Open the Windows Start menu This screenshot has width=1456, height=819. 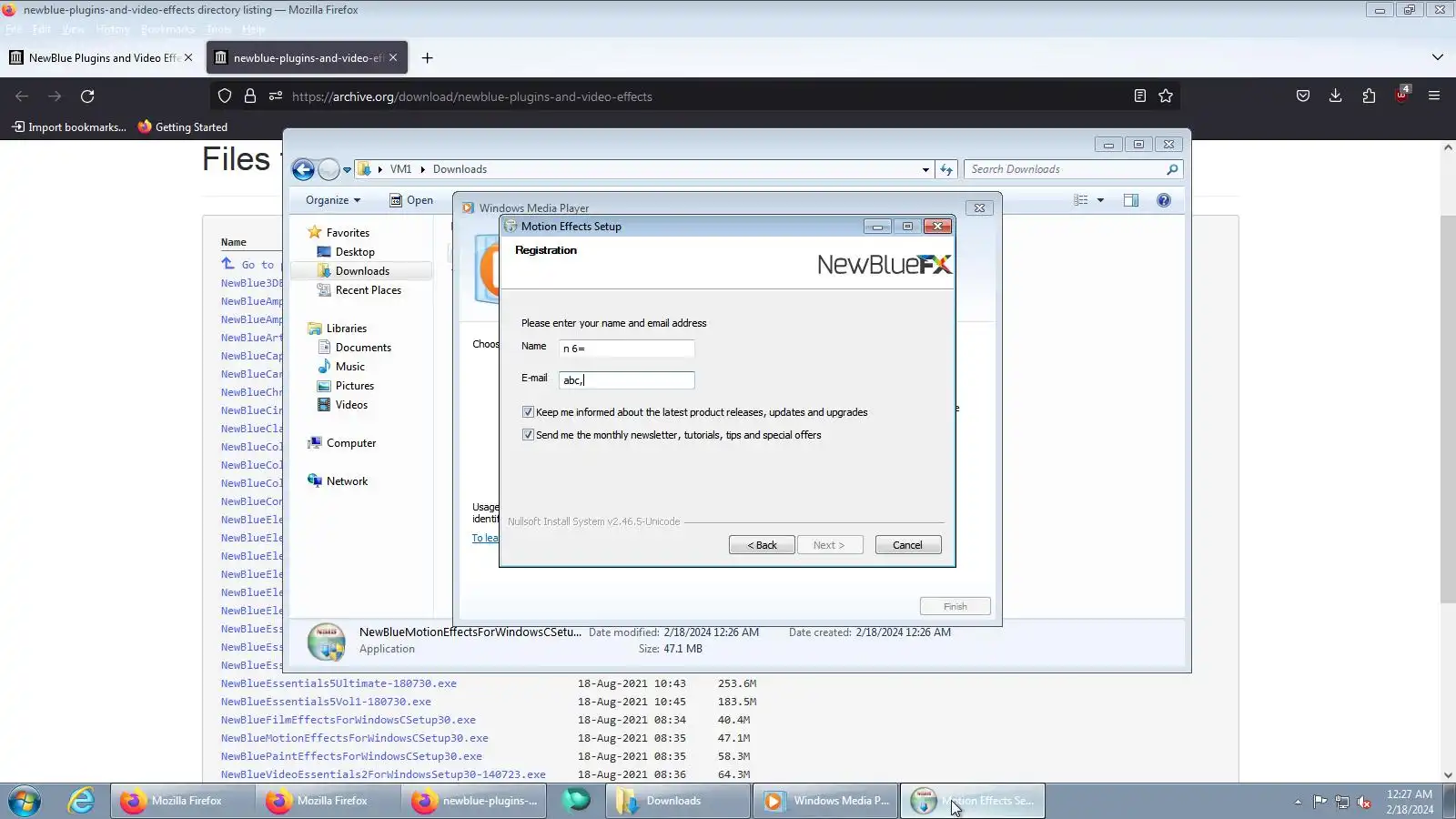(x=25, y=801)
